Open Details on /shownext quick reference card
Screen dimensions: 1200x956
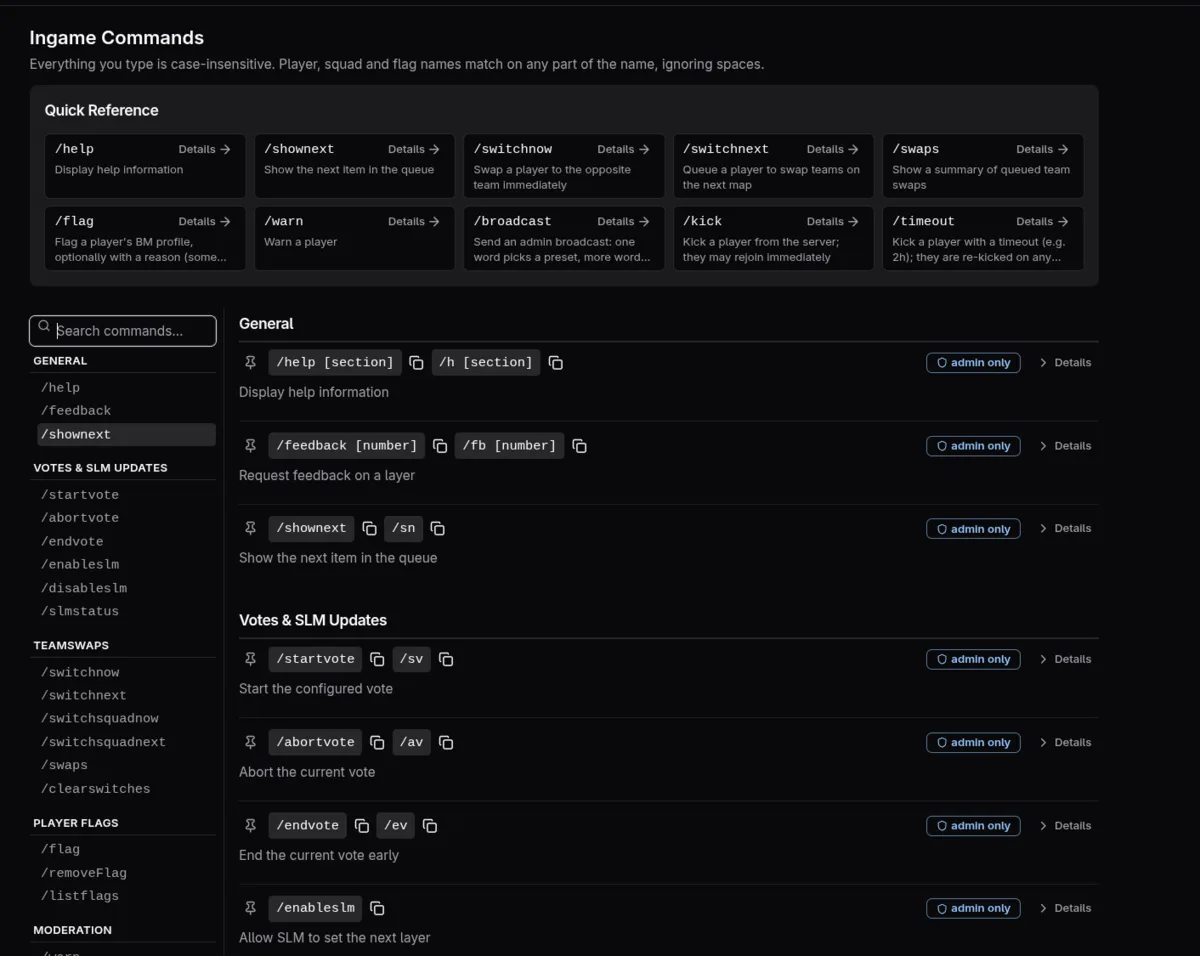(414, 149)
